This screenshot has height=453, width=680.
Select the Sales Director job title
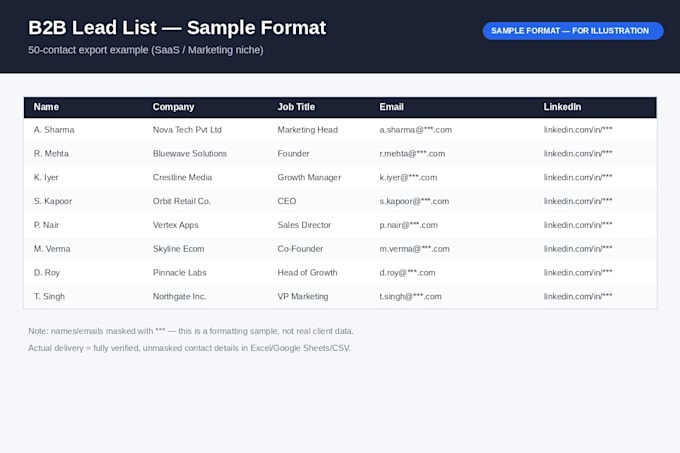coord(304,225)
